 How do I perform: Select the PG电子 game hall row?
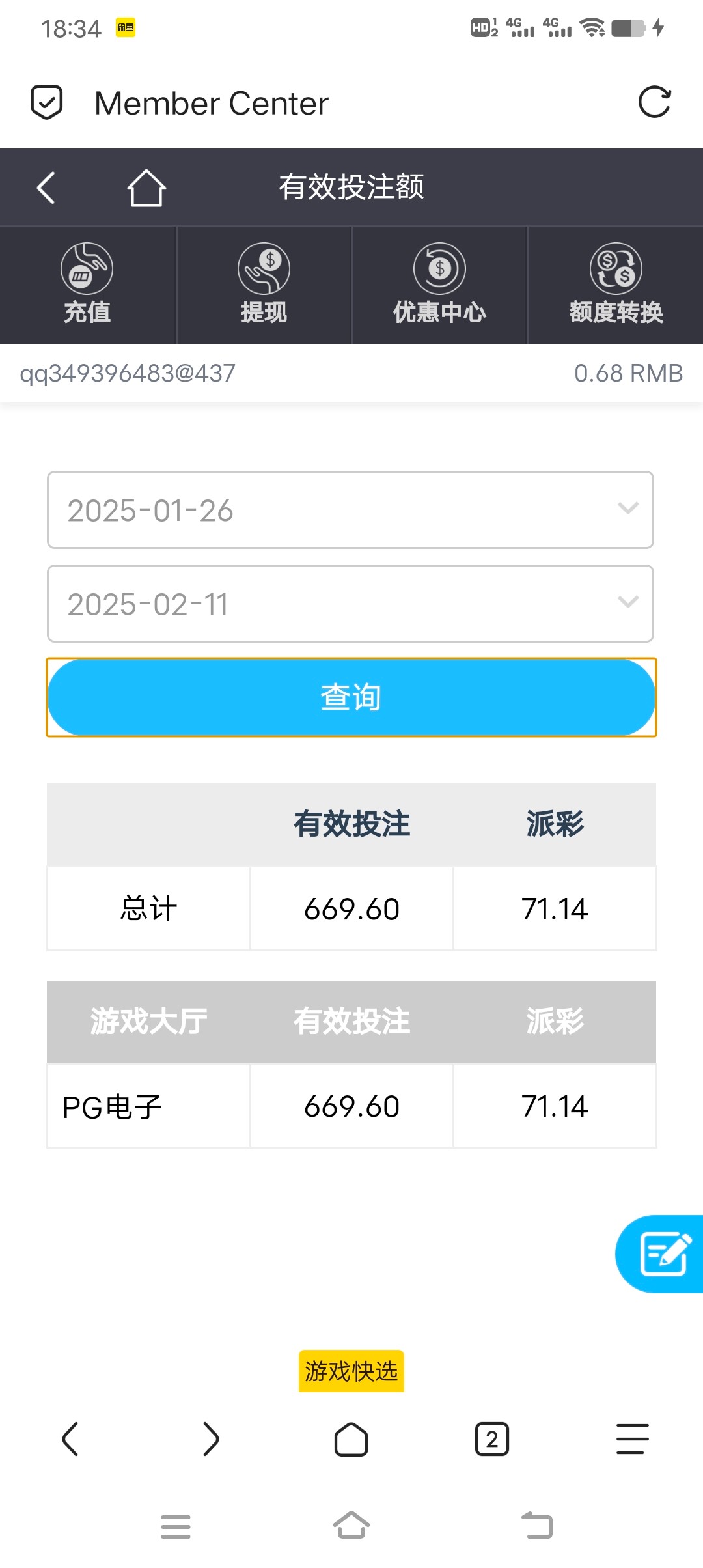tap(148, 1106)
